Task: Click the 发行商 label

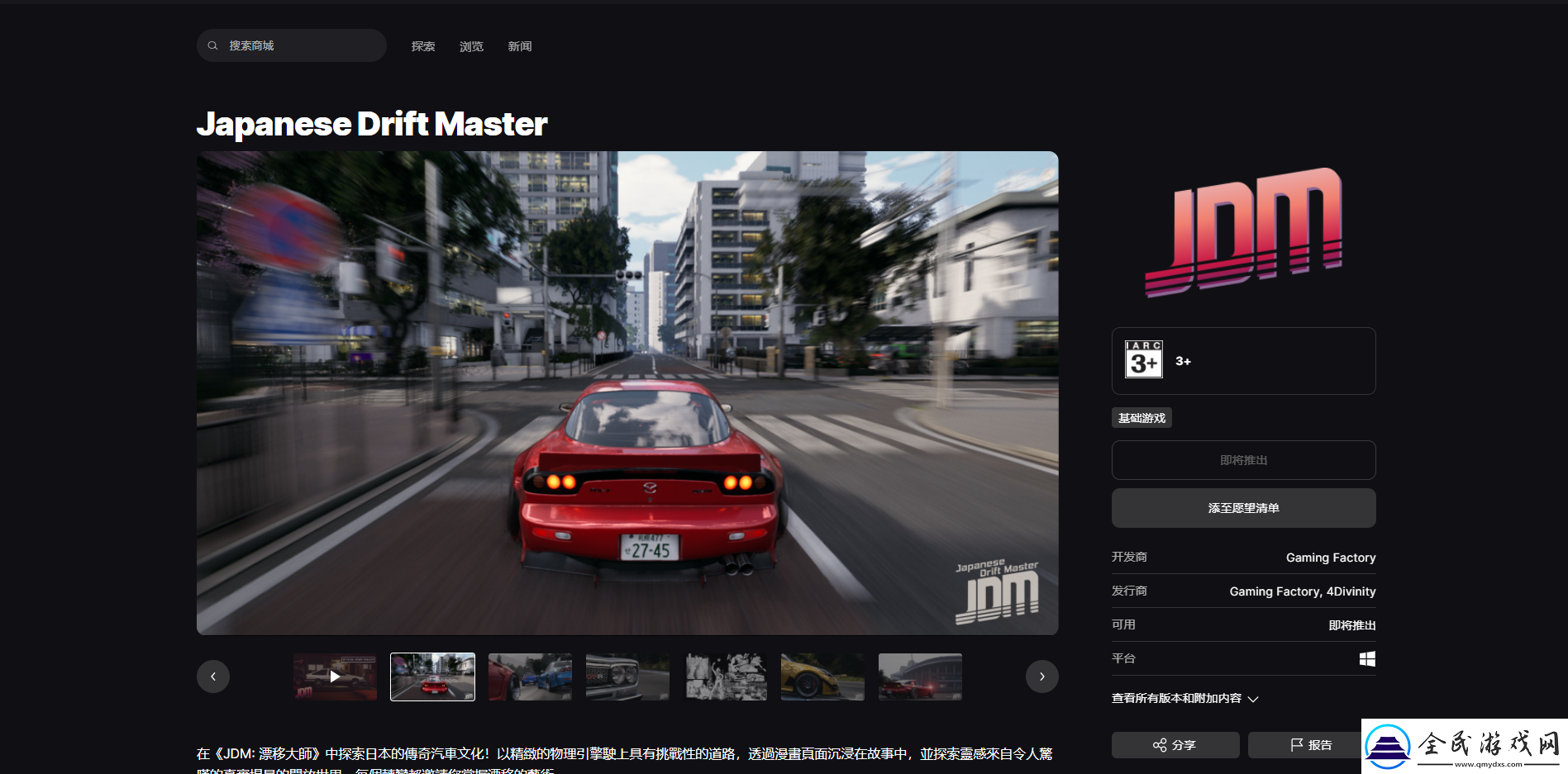Action: (x=1129, y=591)
